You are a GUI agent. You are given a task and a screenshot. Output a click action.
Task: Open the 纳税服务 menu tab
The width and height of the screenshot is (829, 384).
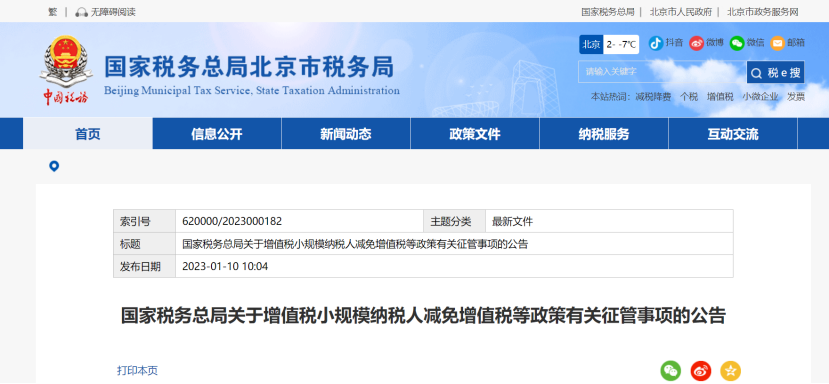[x=604, y=134]
